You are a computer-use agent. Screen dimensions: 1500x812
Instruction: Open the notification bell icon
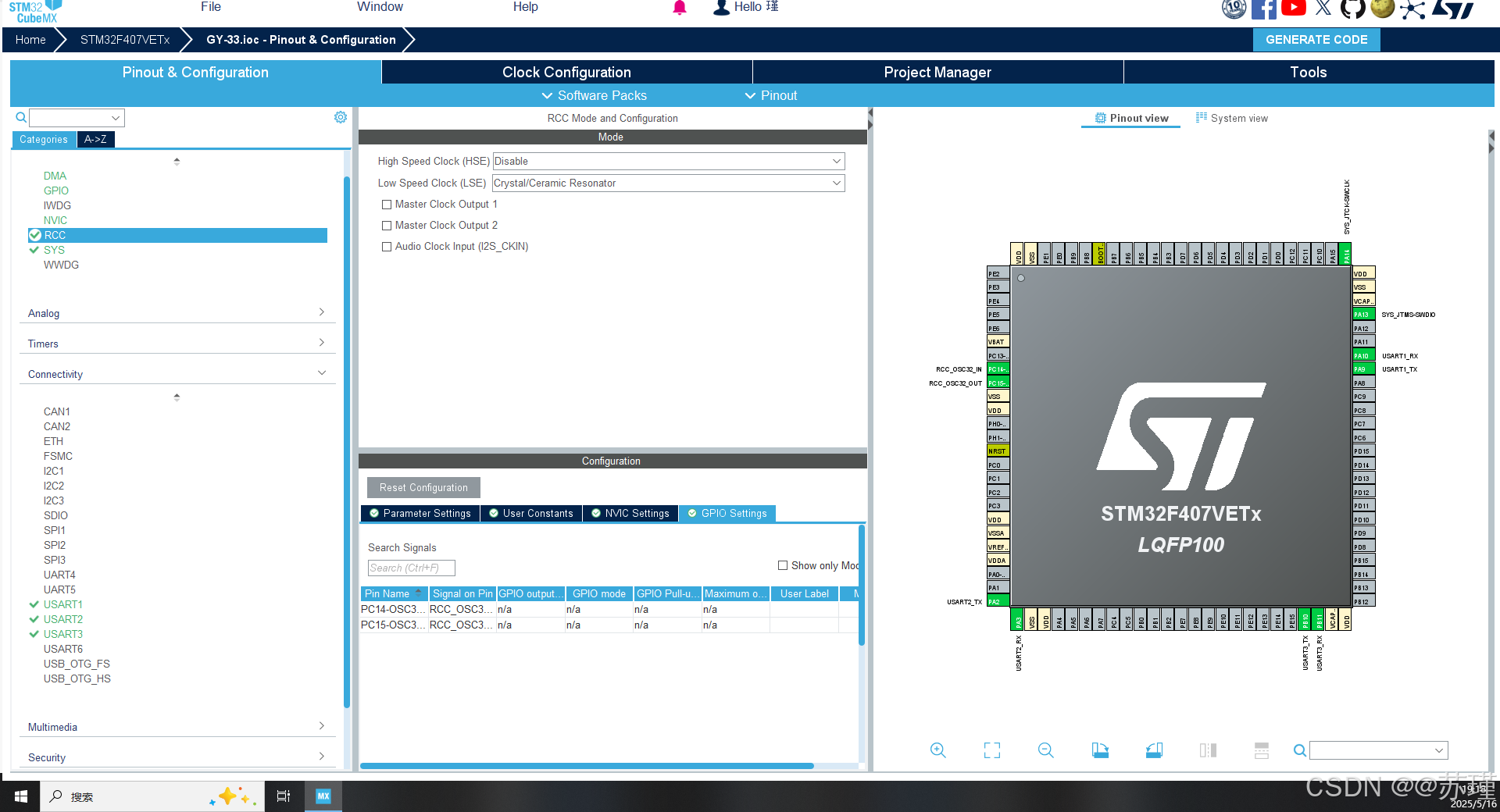[679, 8]
